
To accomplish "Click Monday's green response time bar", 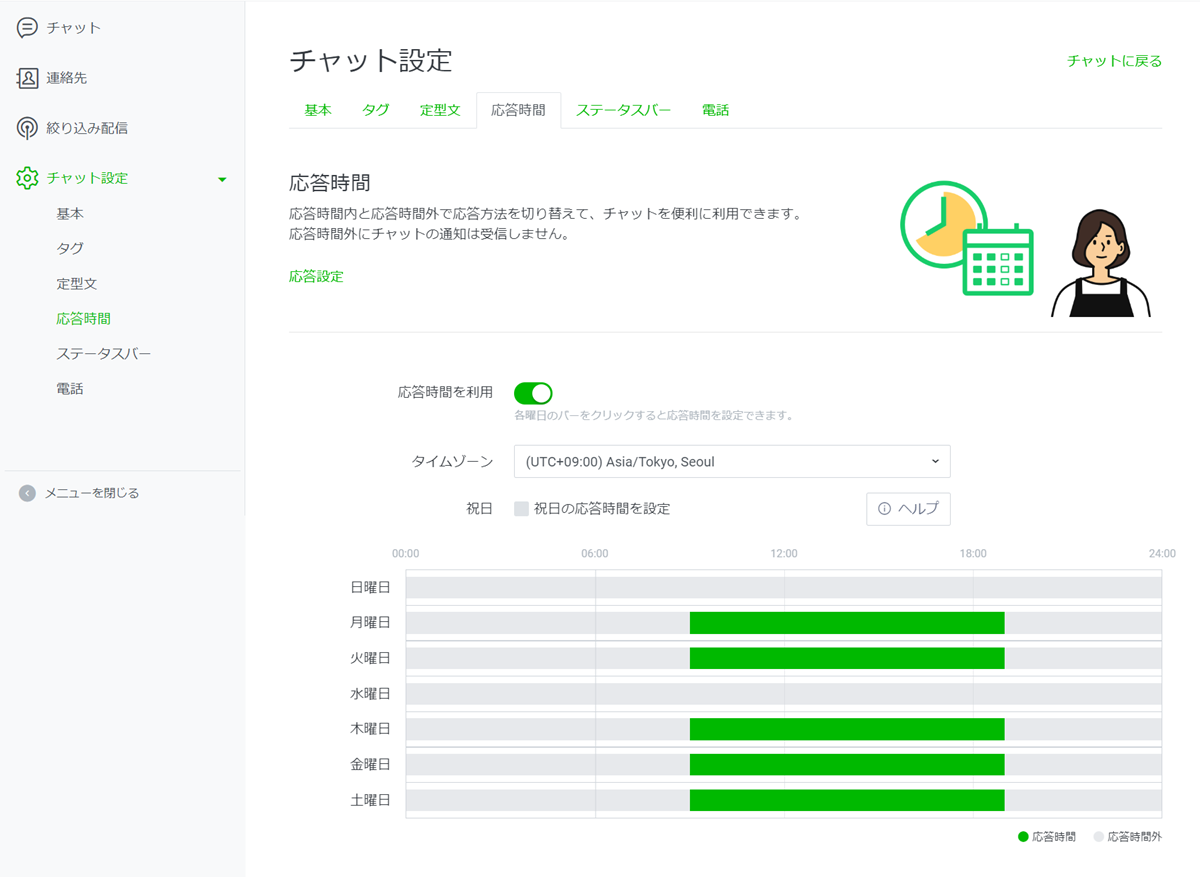I will 846,623.
